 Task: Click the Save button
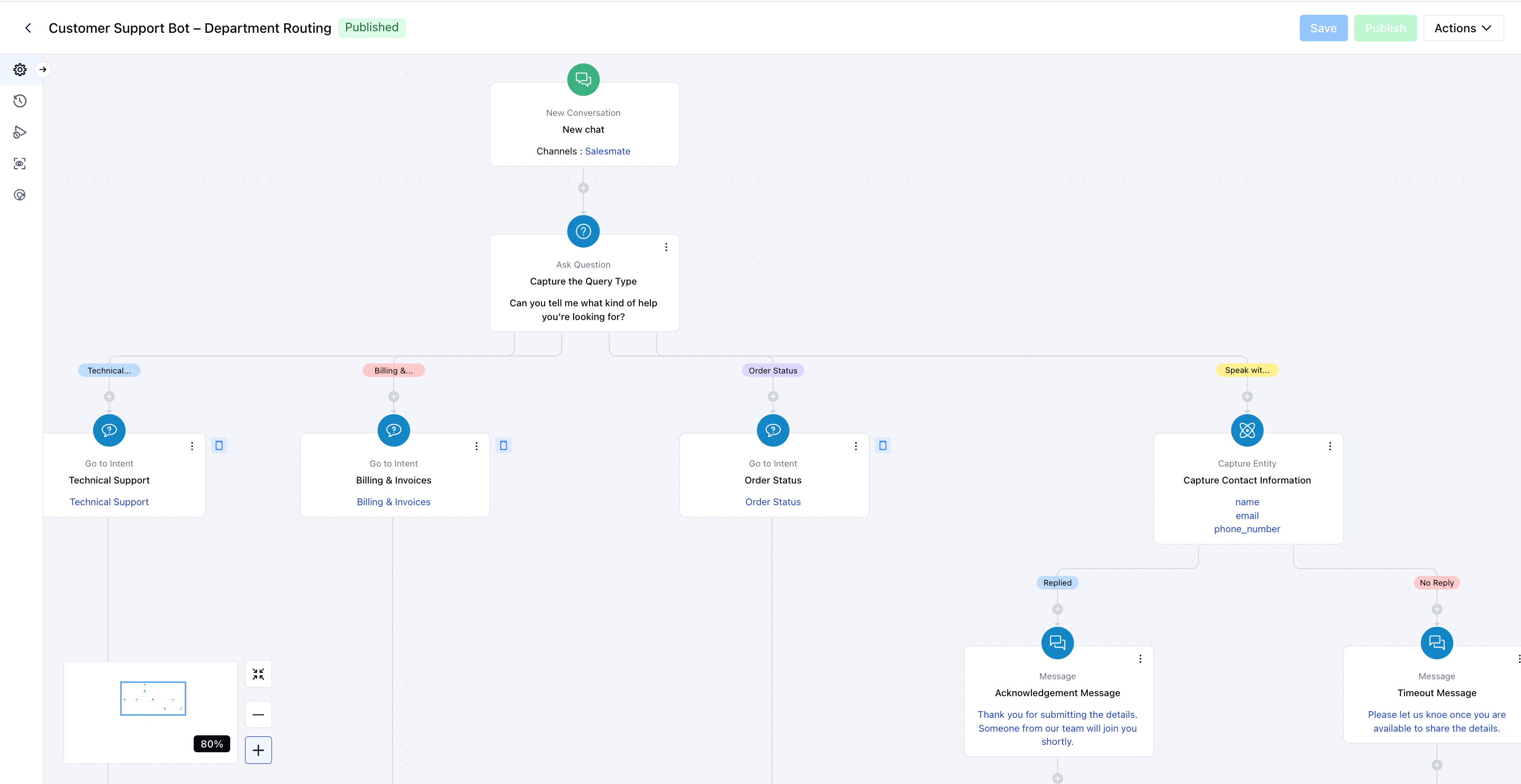[1323, 29]
